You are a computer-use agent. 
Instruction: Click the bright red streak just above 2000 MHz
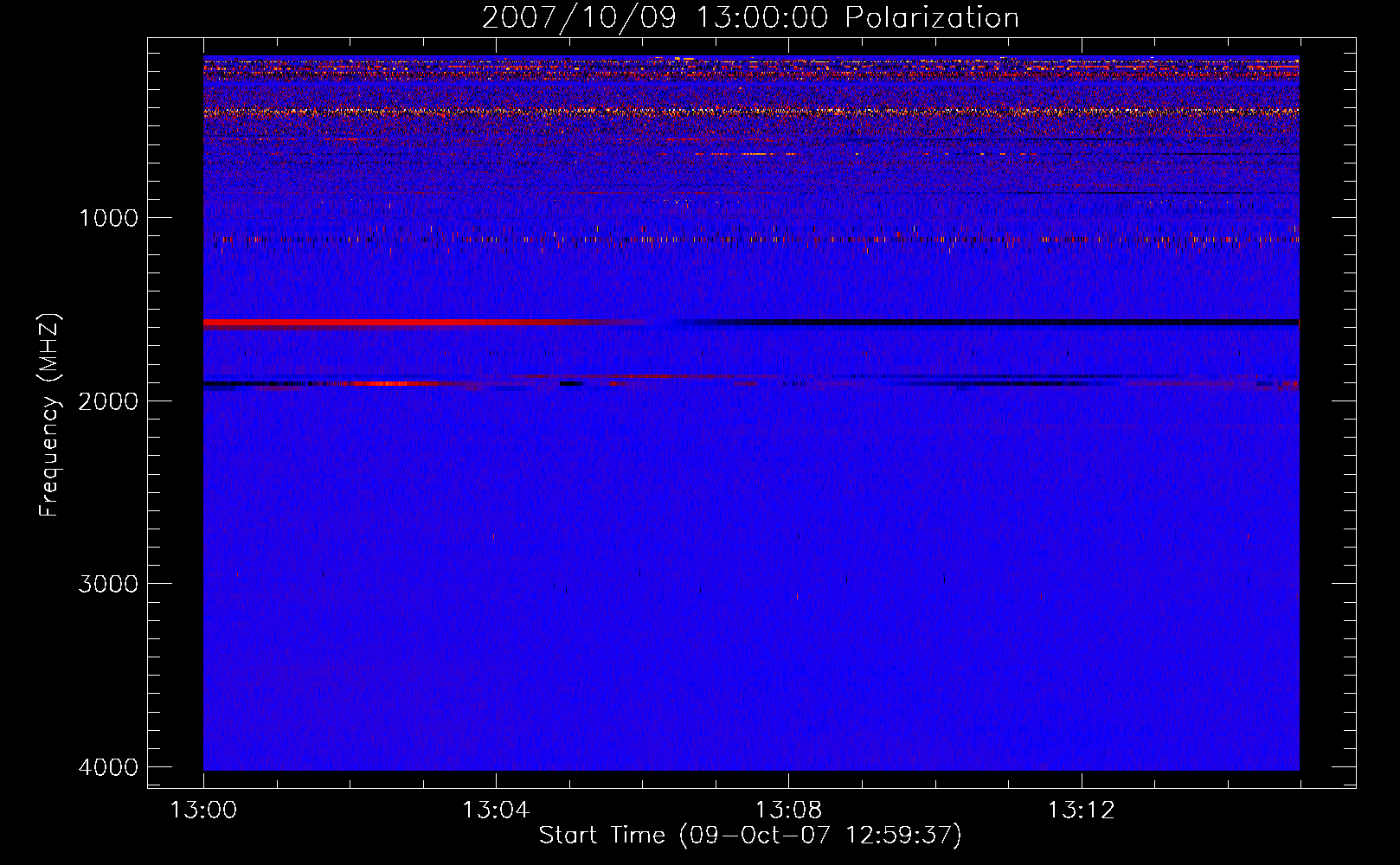coord(381,383)
